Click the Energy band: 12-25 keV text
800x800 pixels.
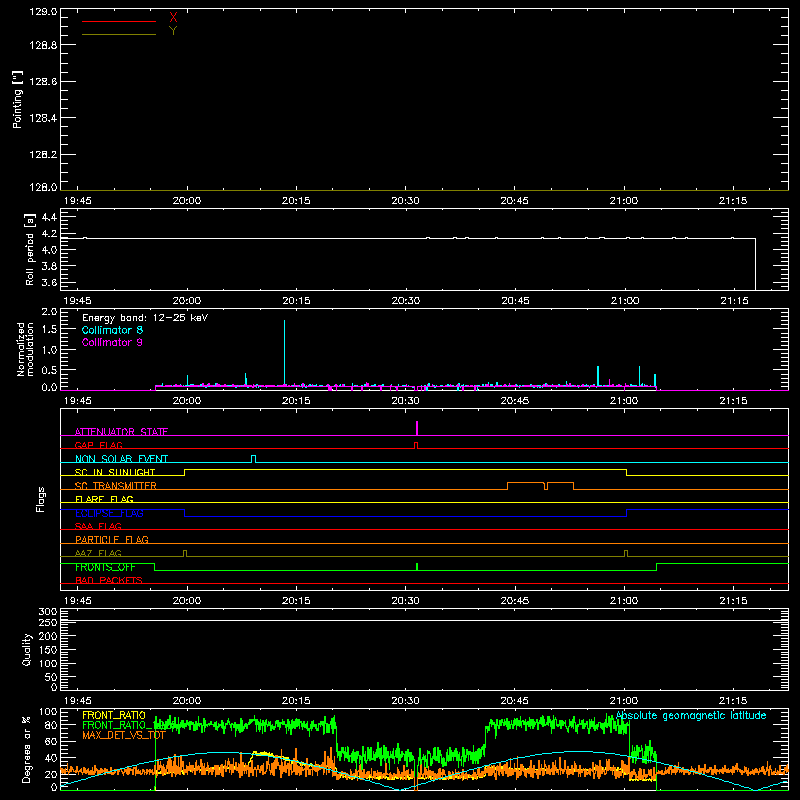click(145, 318)
